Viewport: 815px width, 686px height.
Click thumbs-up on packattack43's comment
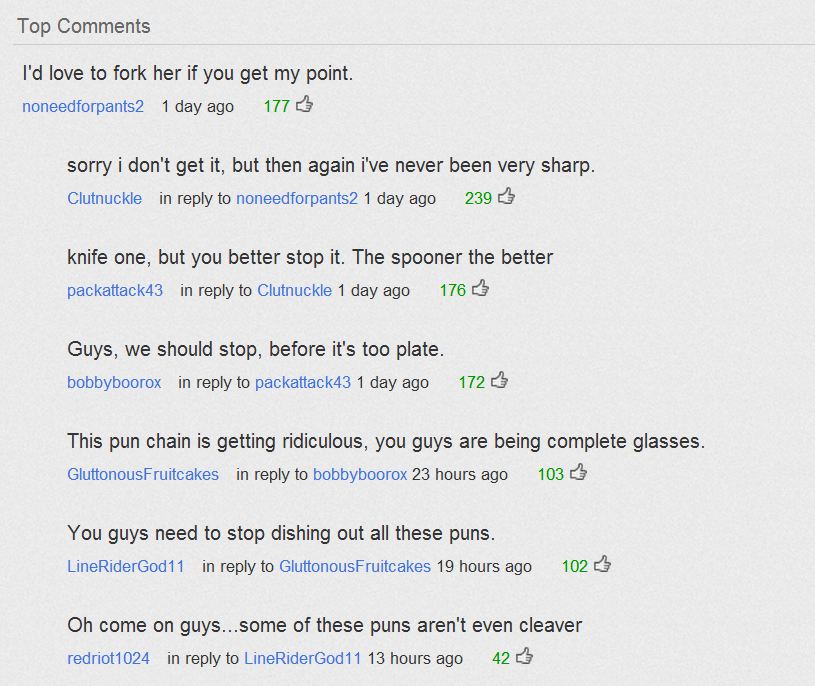coord(481,288)
